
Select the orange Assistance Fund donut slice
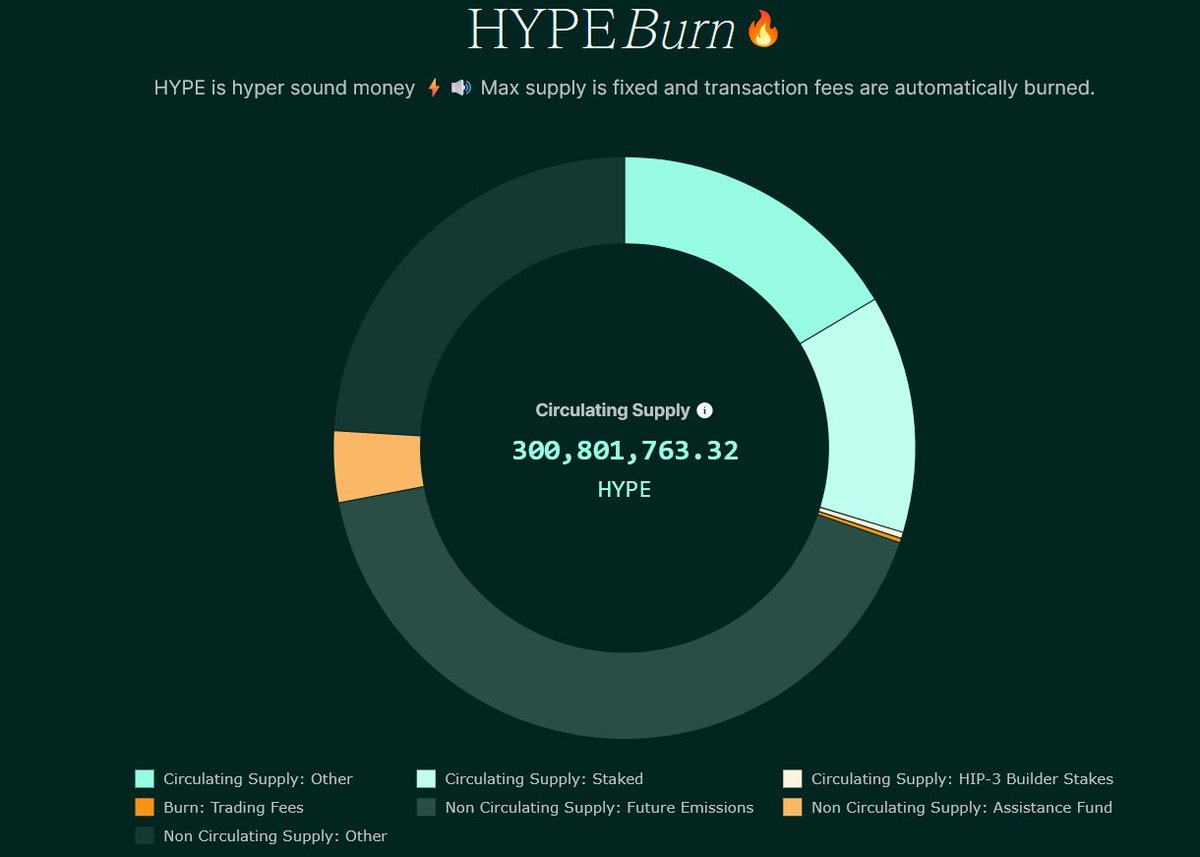tap(377, 466)
